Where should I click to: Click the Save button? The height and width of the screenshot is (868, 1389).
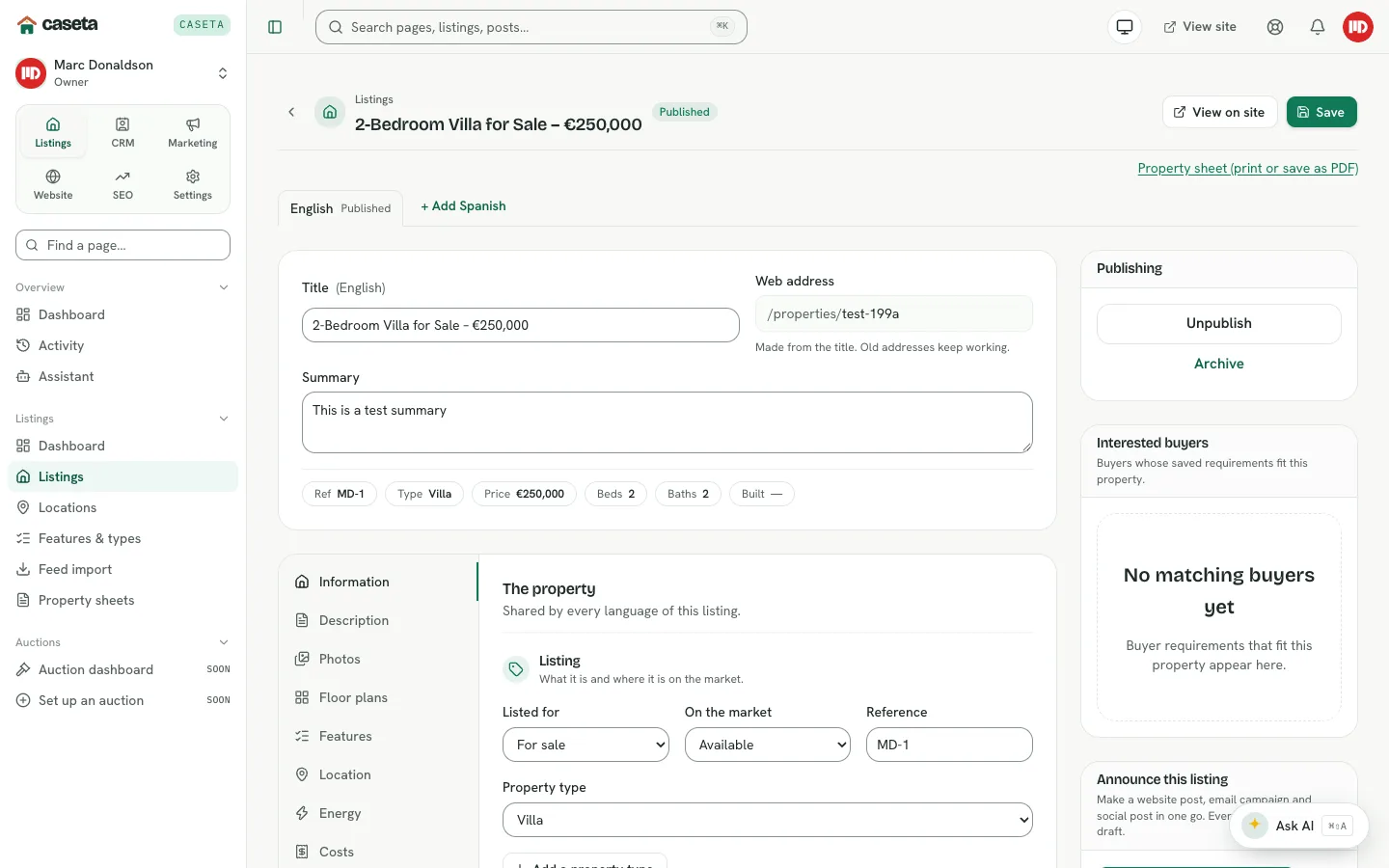[x=1321, y=112]
